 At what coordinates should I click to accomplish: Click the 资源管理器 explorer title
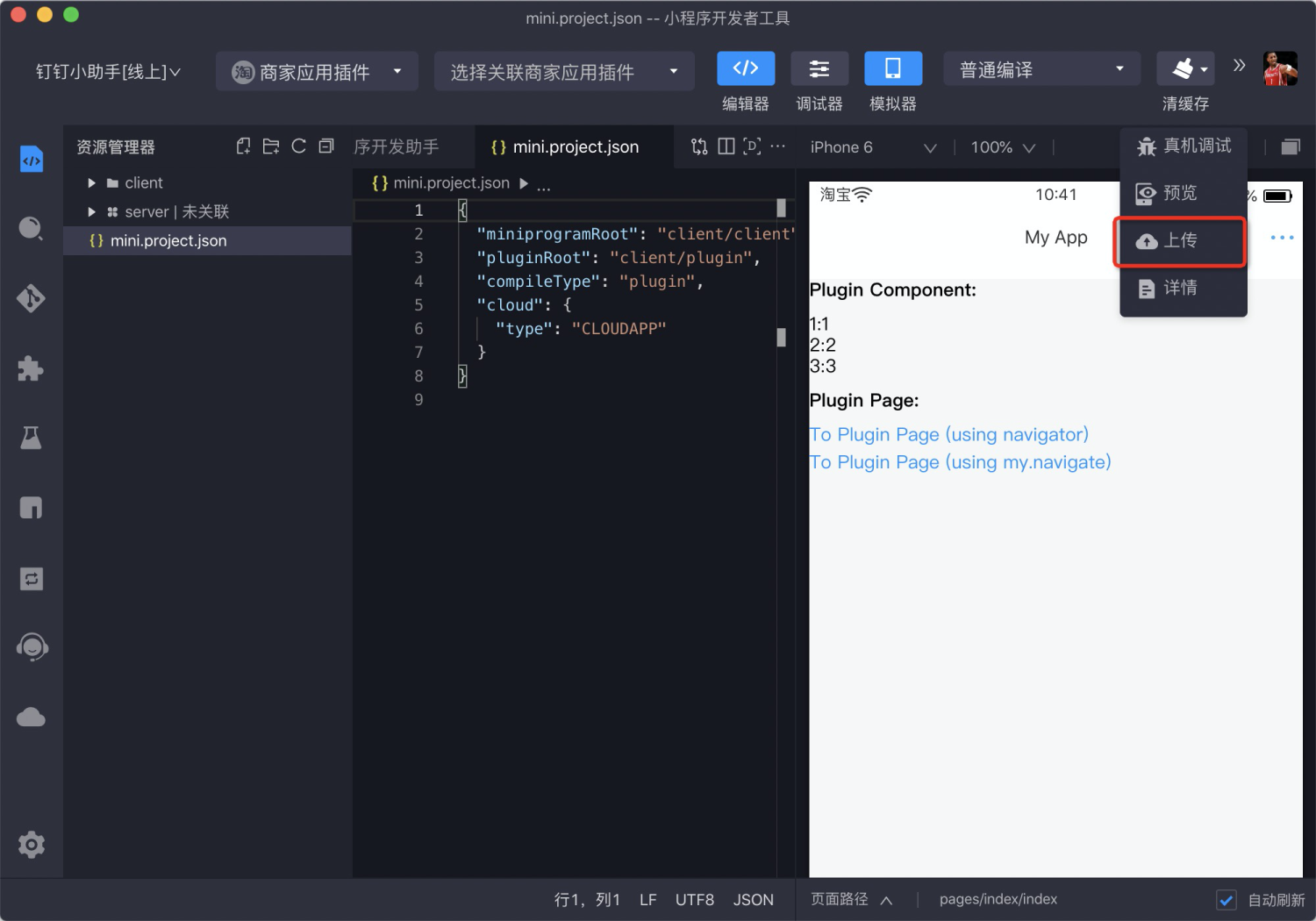coord(116,147)
